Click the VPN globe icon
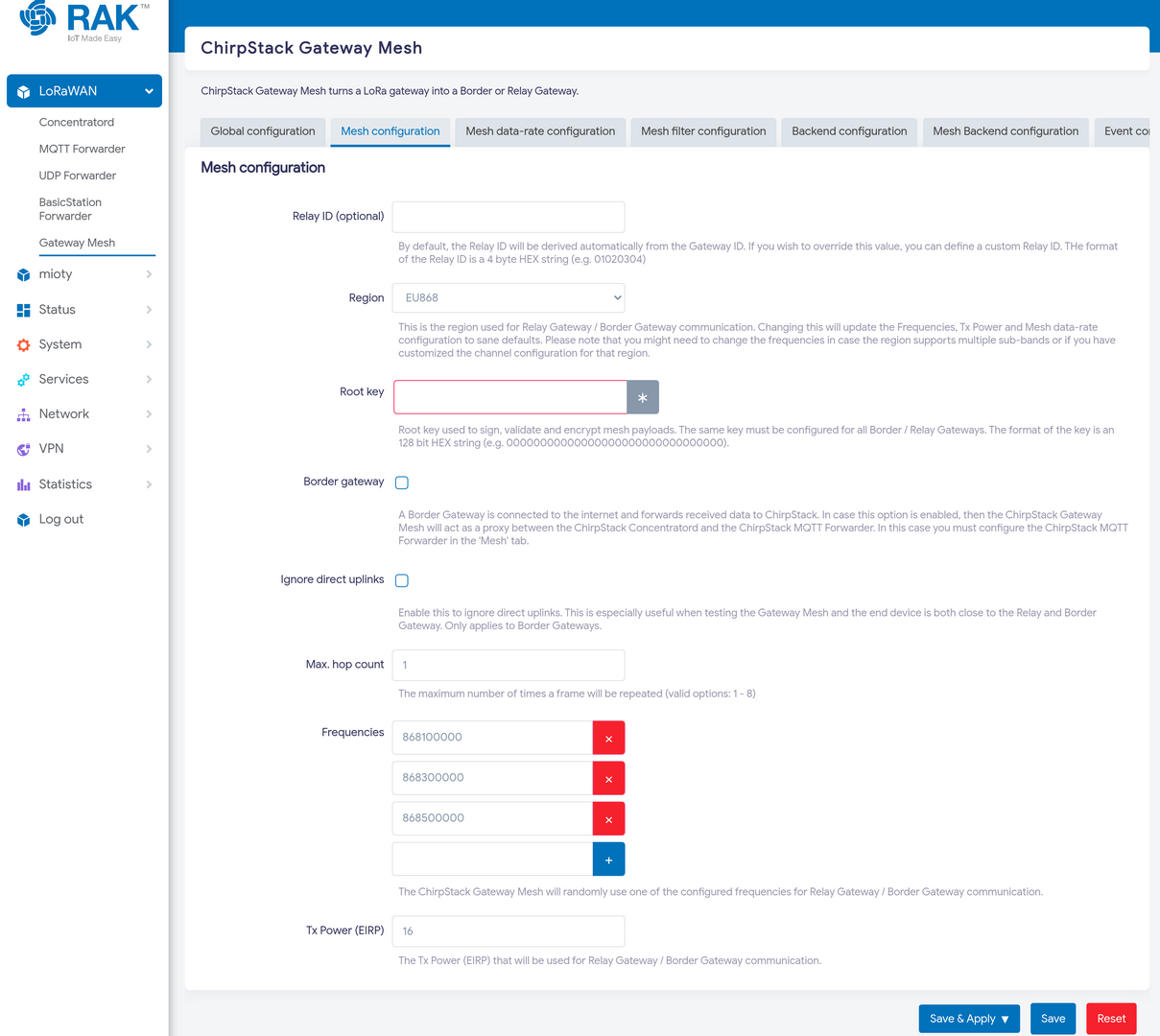 coord(24,449)
